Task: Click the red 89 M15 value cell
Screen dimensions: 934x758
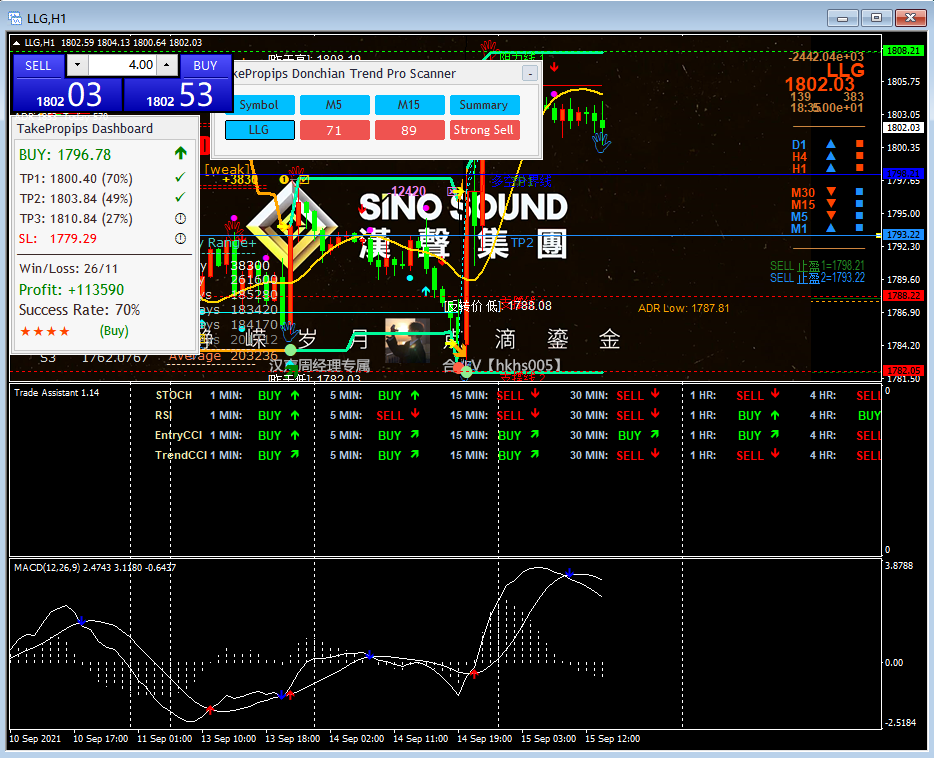Action: point(409,130)
